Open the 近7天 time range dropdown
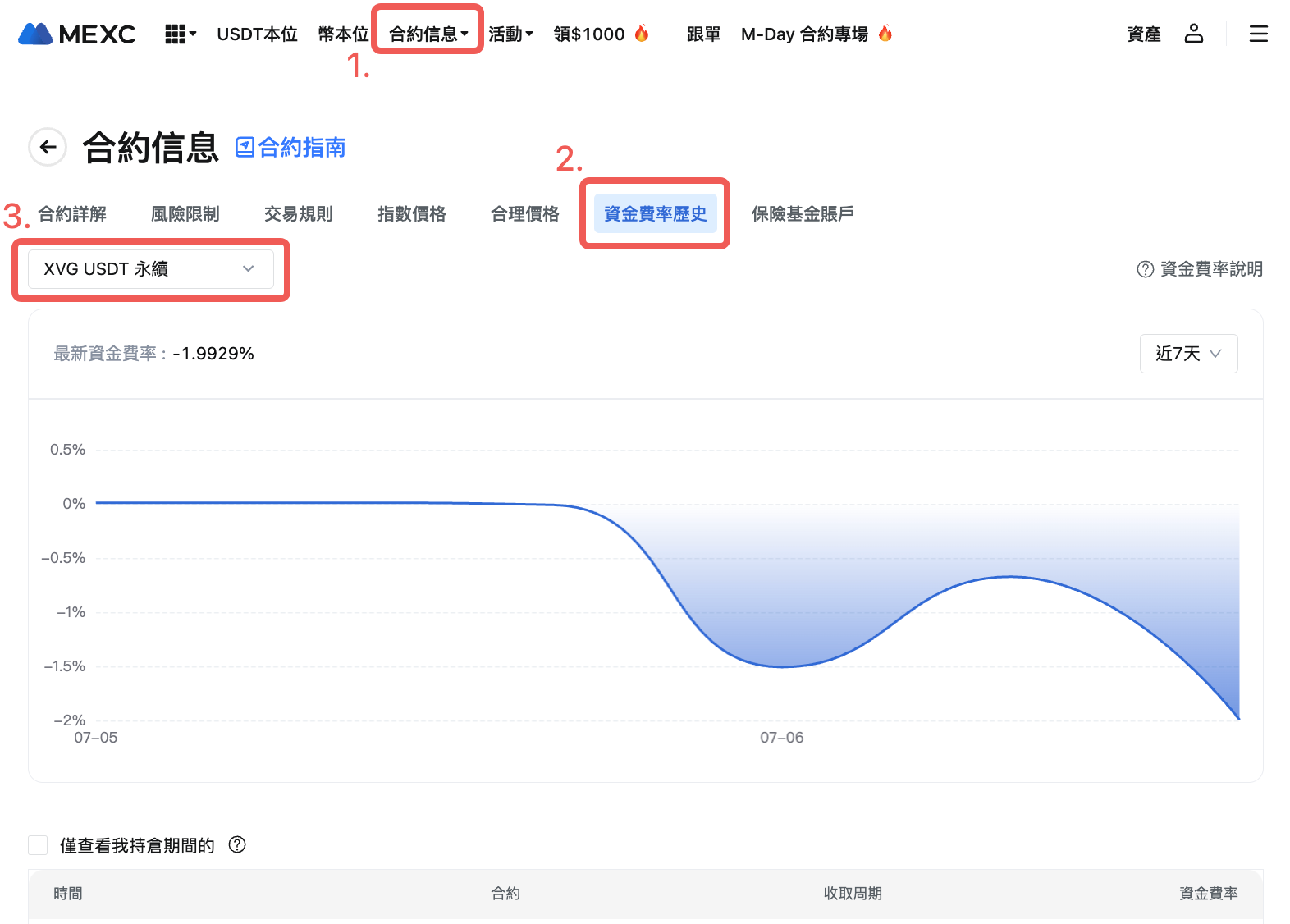1290x924 pixels. click(x=1187, y=354)
